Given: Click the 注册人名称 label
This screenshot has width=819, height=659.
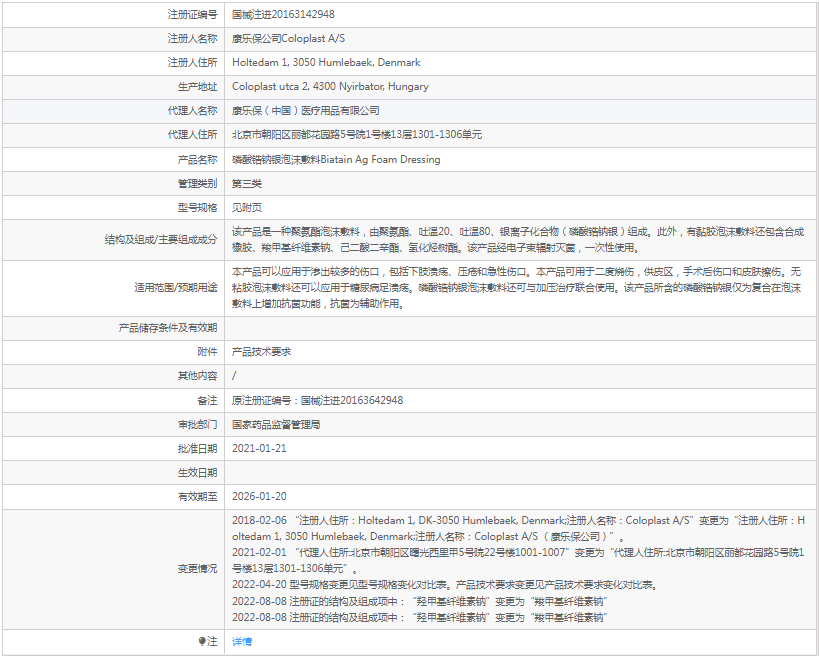Looking at the screenshot, I should point(192,39).
